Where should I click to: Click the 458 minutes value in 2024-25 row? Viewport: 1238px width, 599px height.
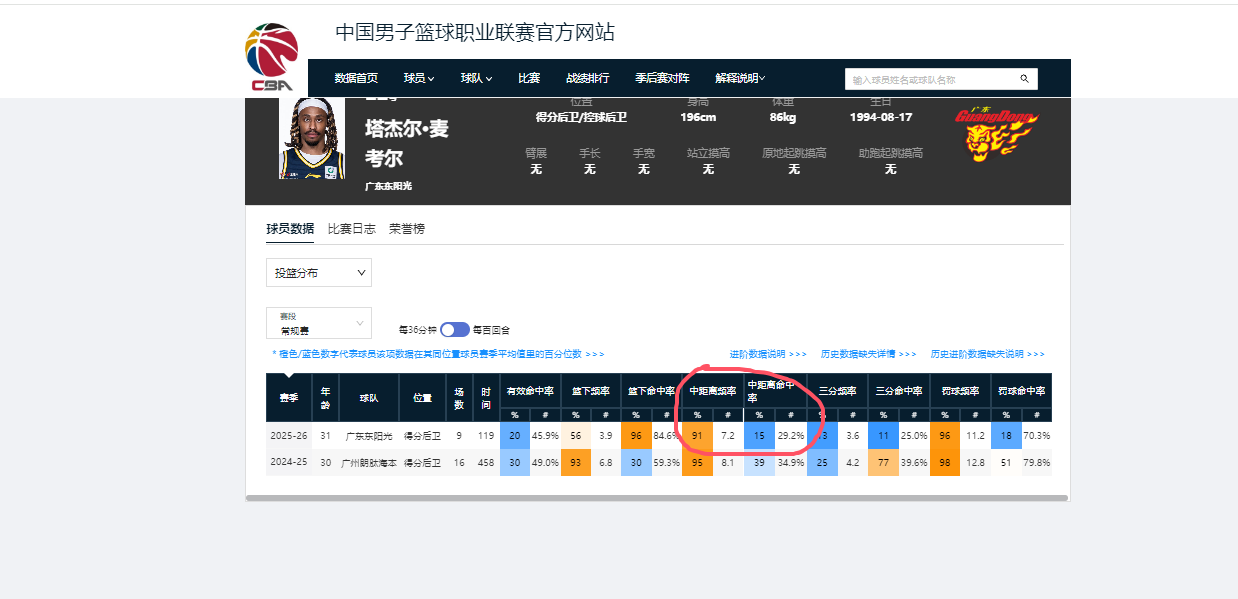(x=486, y=463)
